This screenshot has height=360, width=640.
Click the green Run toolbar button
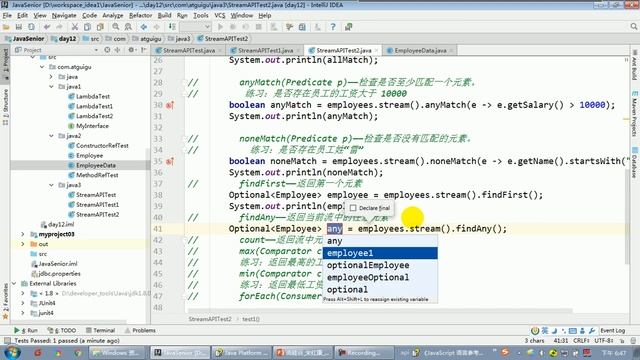tap(220, 27)
